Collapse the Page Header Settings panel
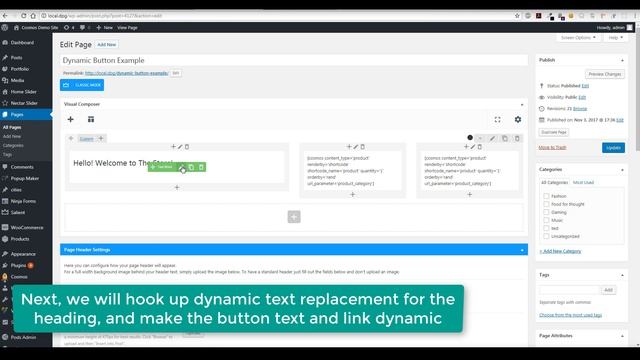Screen dimensions: 640x360 point(522,250)
